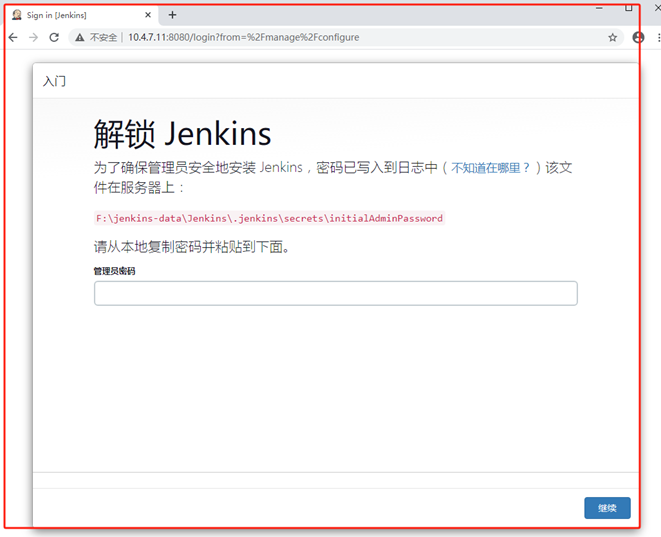Click the 入门 header text
The height and width of the screenshot is (537, 661).
pyautogui.click(x=54, y=81)
